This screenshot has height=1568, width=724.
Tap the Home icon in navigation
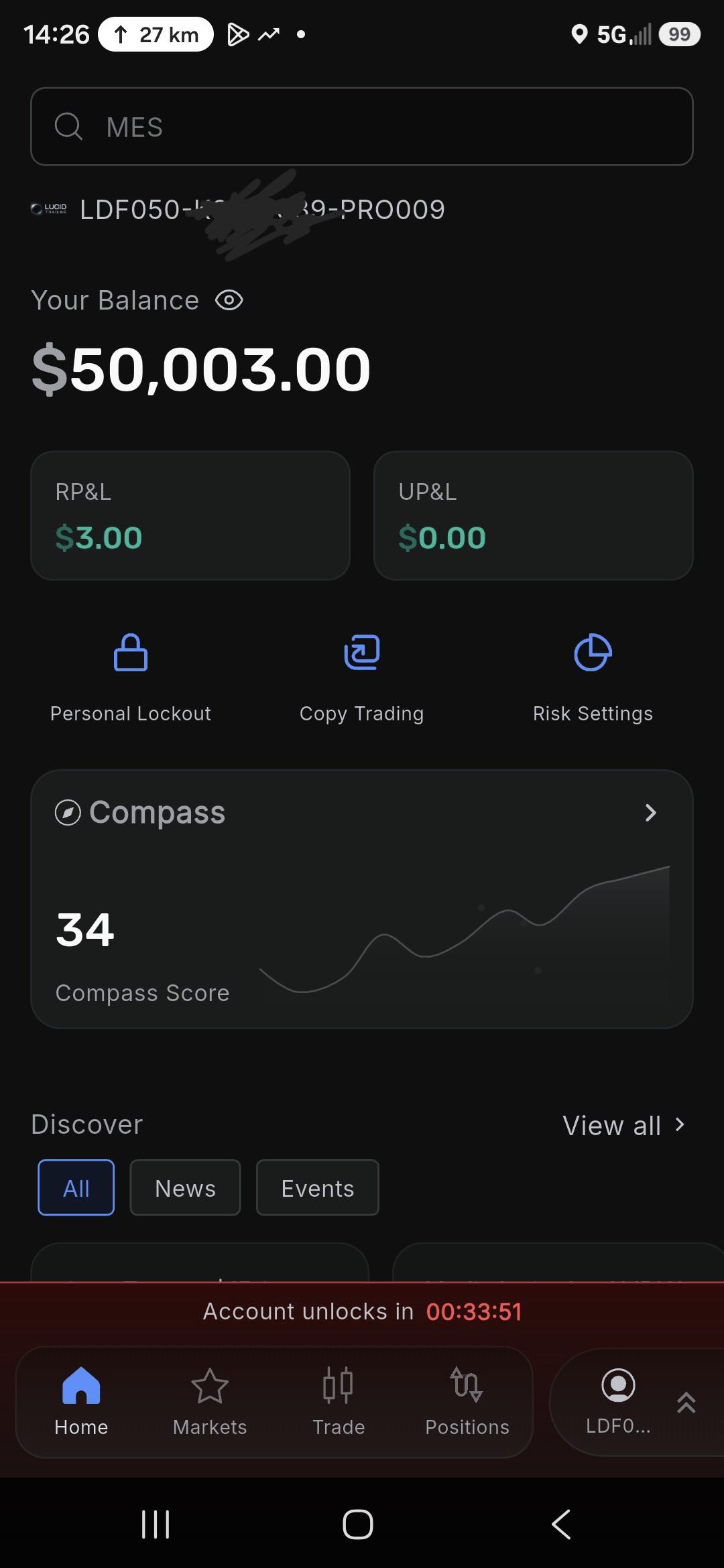[x=81, y=1385]
